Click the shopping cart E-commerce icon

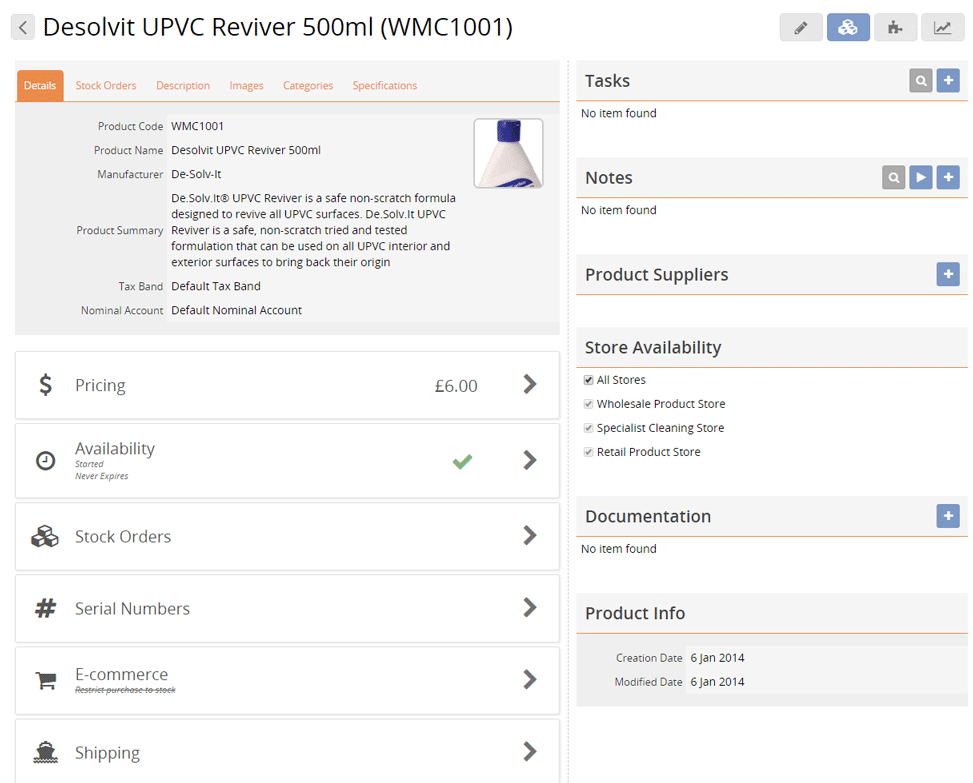[46, 681]
